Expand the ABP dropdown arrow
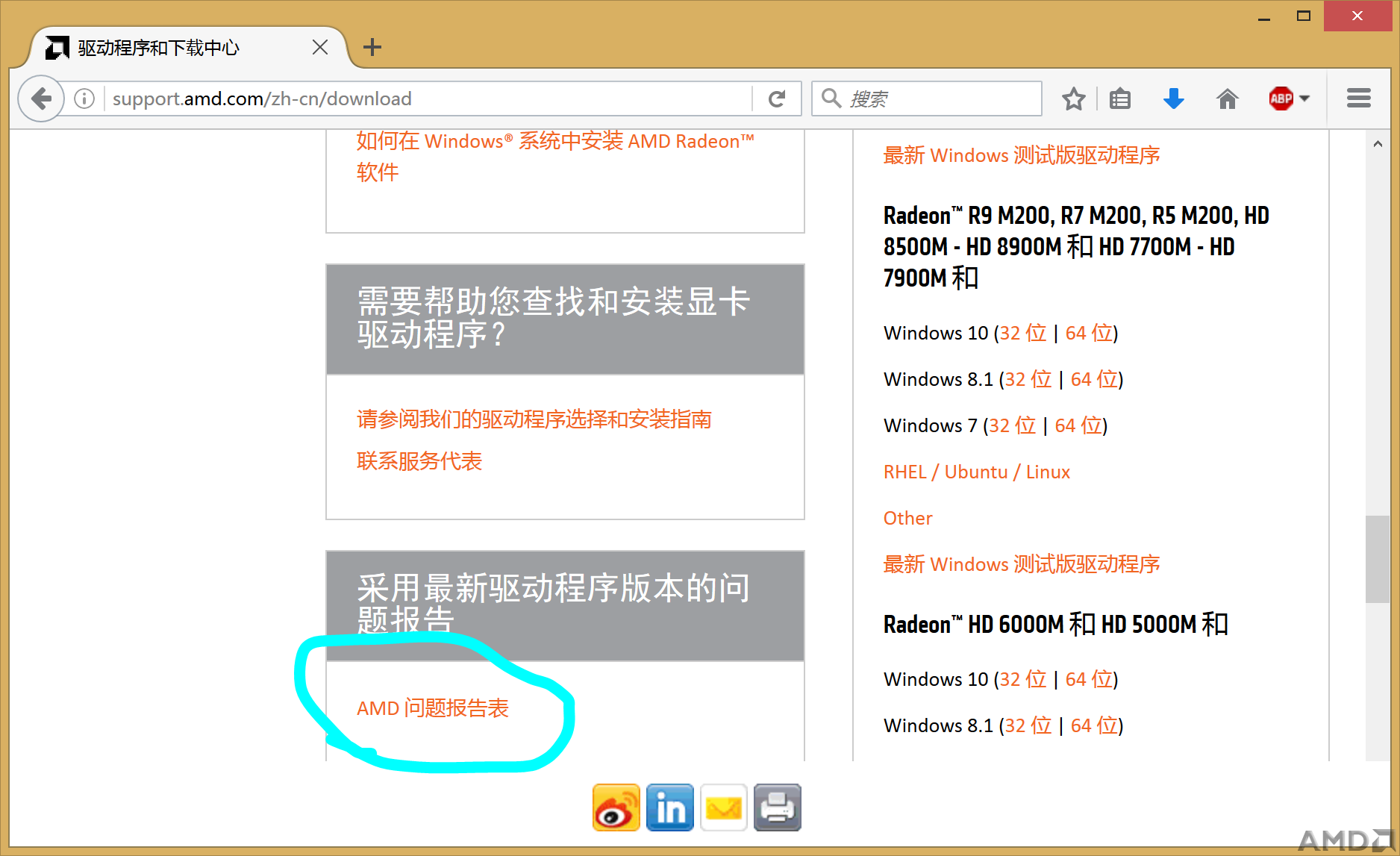The width and height of the screenshot is (1400, 856). coord(1304,99)
